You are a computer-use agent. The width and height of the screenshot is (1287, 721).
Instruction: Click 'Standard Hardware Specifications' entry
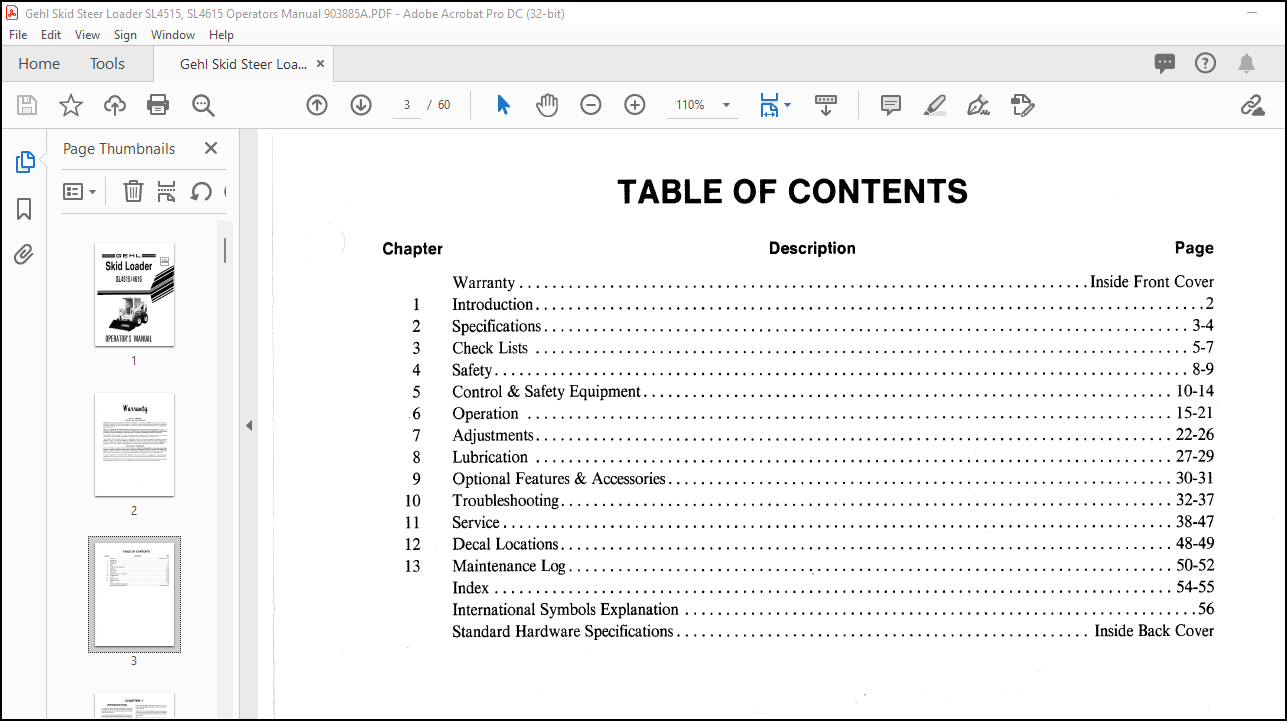point(563,631)
